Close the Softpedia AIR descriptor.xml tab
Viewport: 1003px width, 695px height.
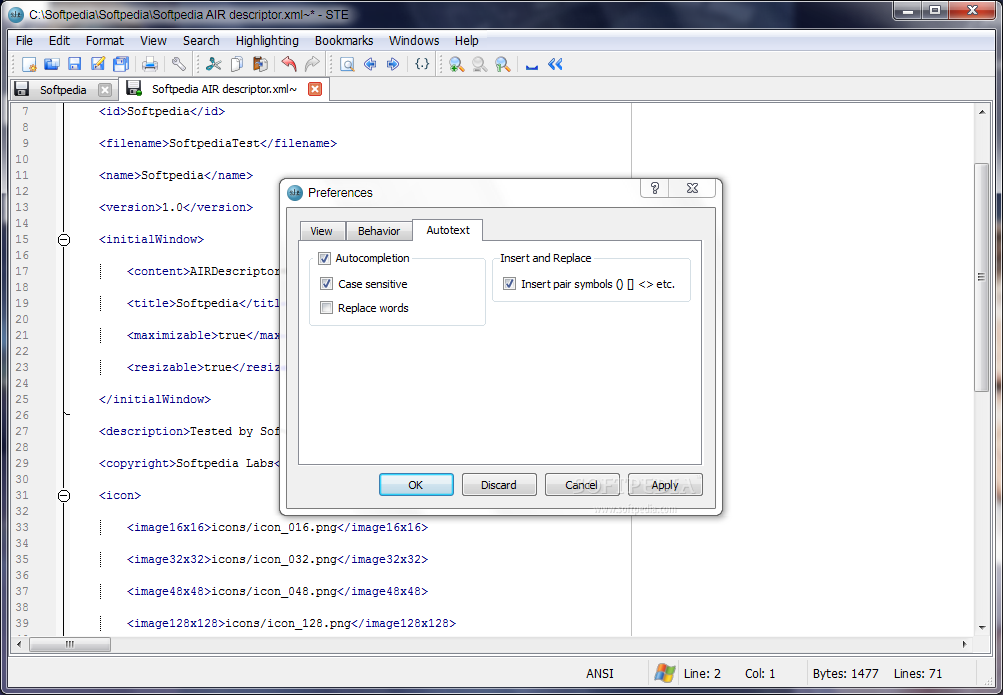(315, 89)
